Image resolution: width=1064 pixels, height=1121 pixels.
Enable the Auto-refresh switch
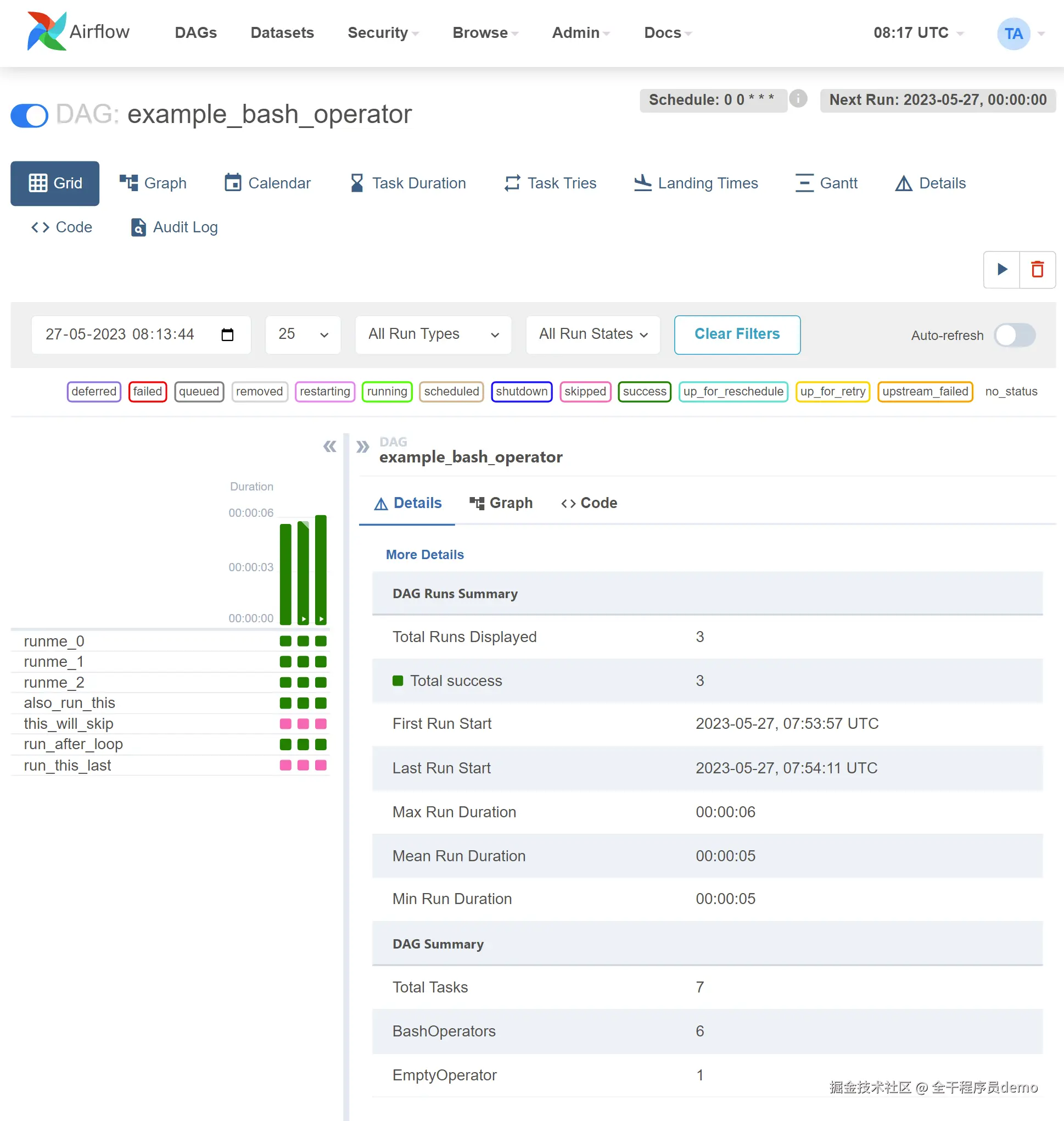point(1015,334)
